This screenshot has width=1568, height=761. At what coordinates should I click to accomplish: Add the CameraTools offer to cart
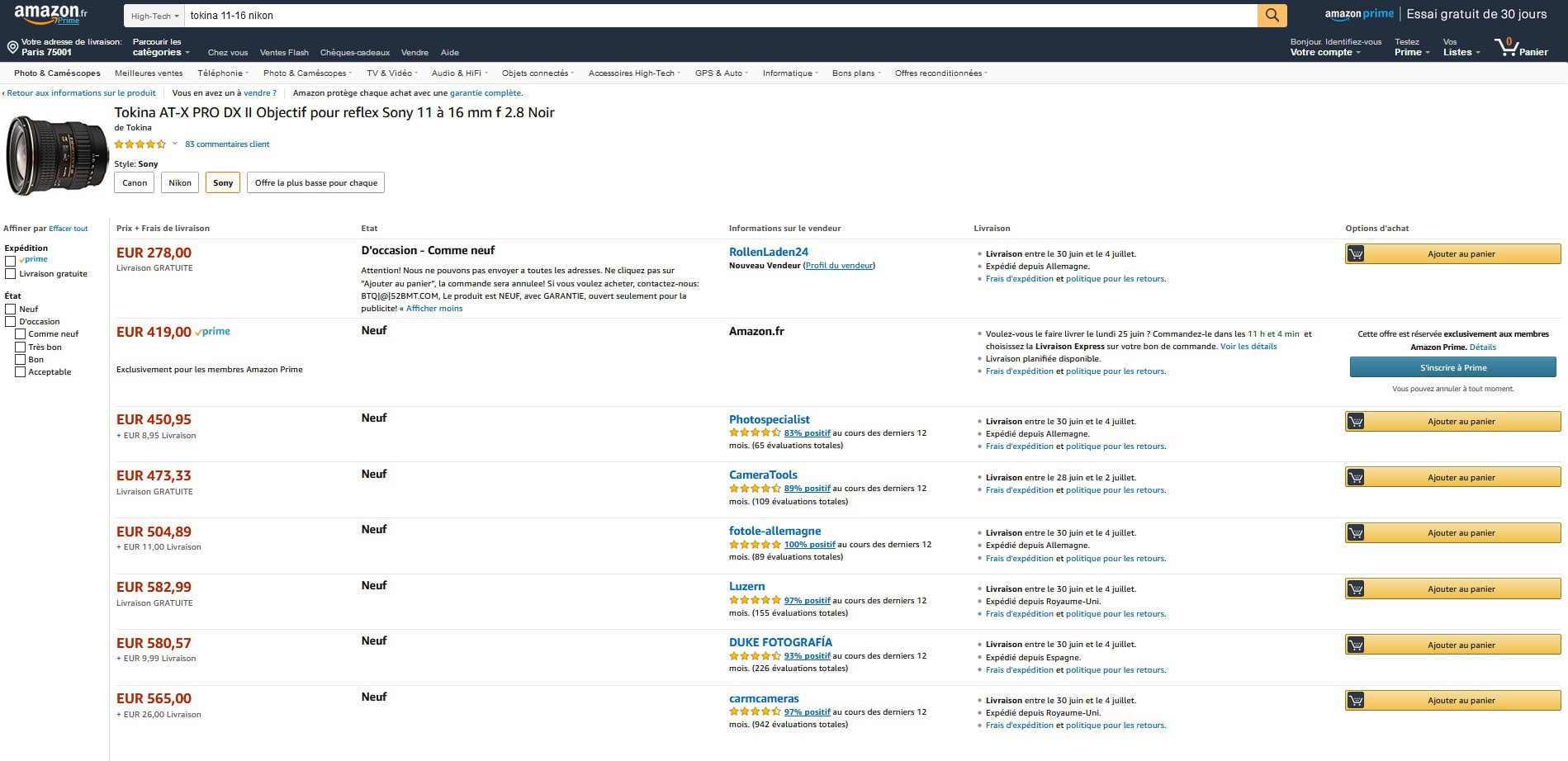click(1453, 477)
